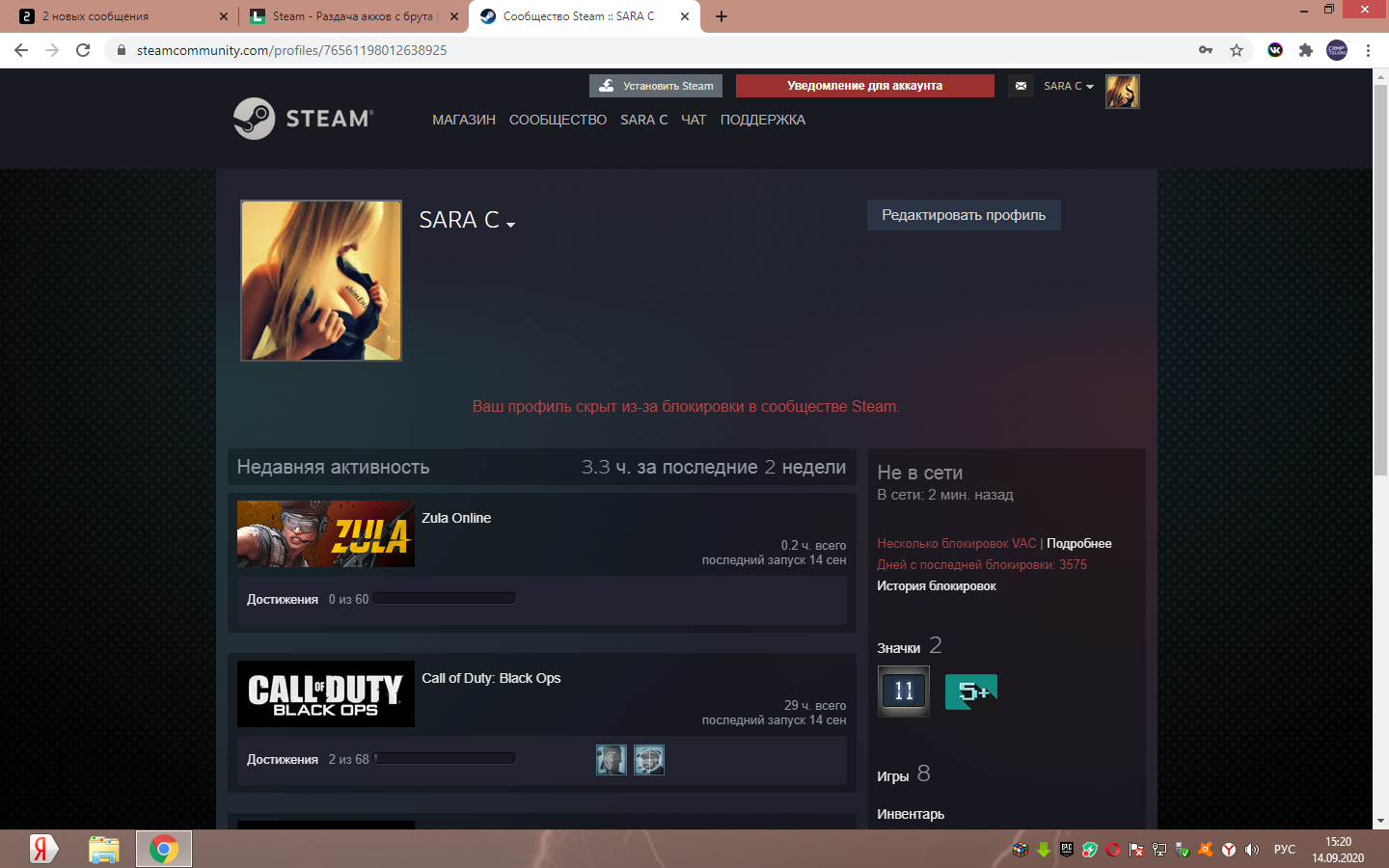Click the large SARA C profile picture

pos(321,281)
